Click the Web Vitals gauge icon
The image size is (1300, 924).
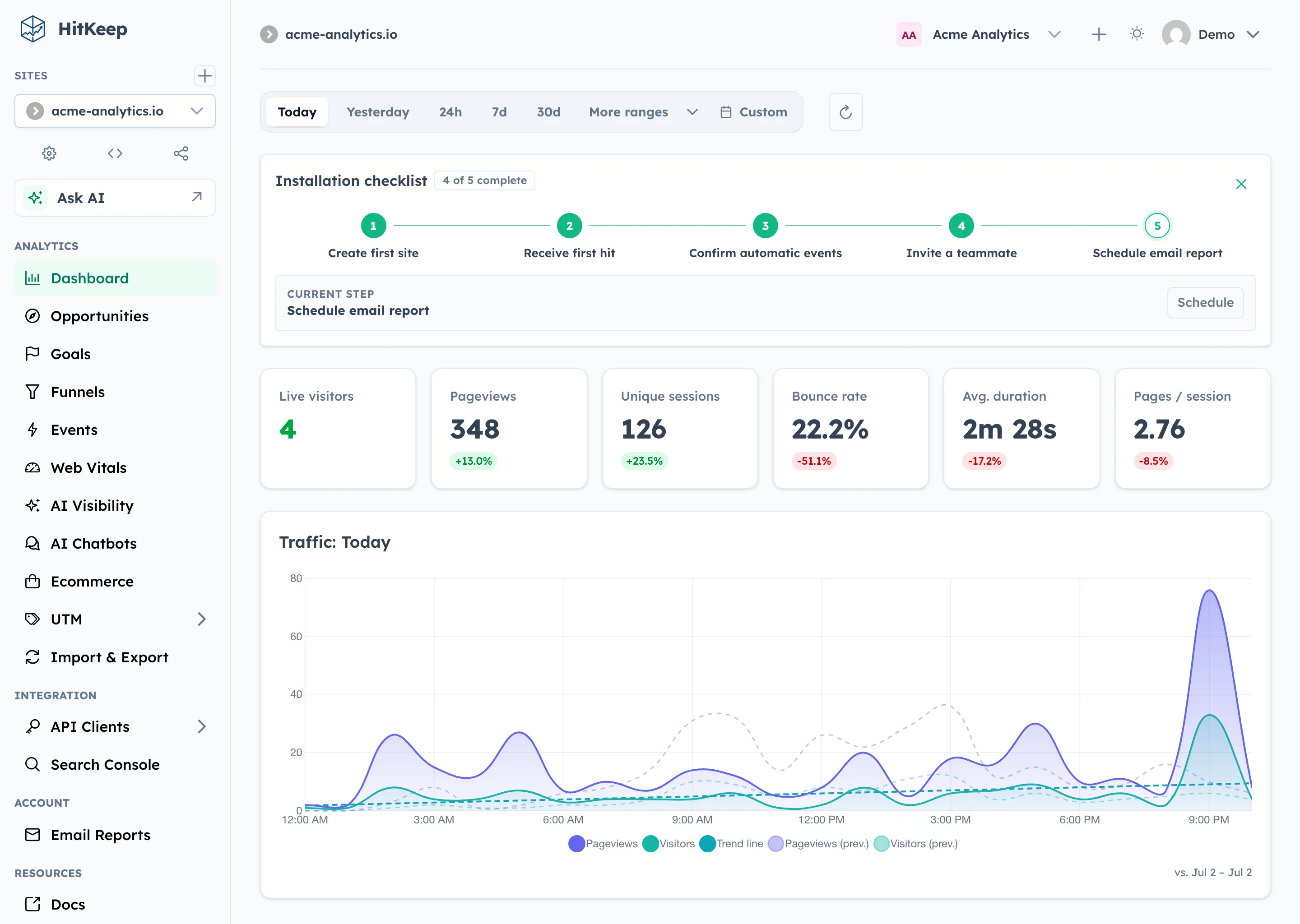32,468
